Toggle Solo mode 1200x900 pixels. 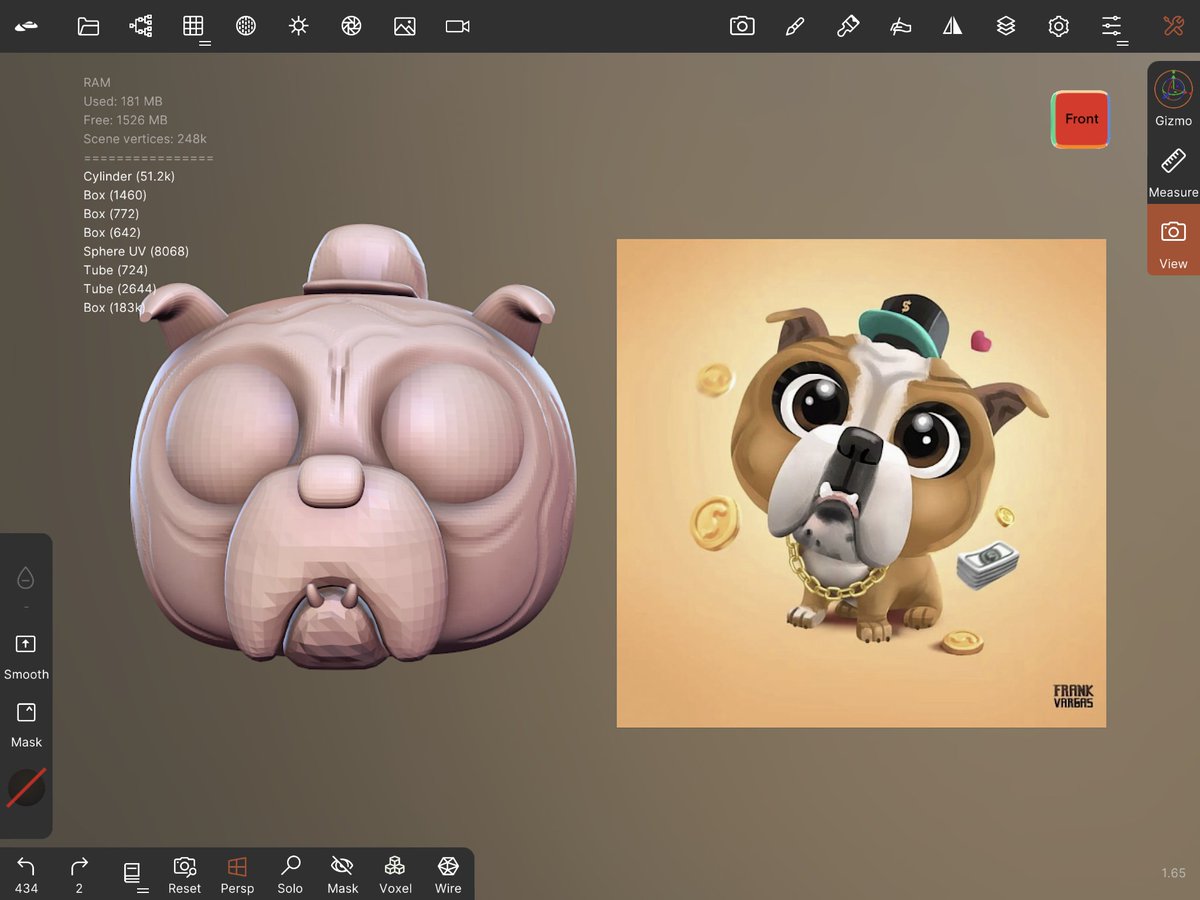[290, 874]
